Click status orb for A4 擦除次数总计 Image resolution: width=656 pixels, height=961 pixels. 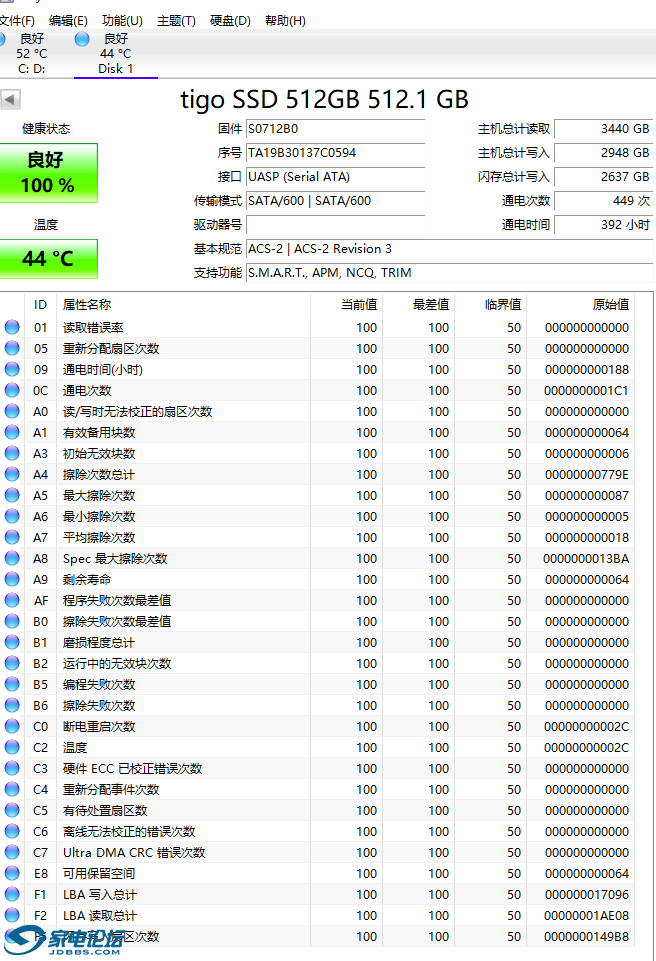tap(12, 474)
